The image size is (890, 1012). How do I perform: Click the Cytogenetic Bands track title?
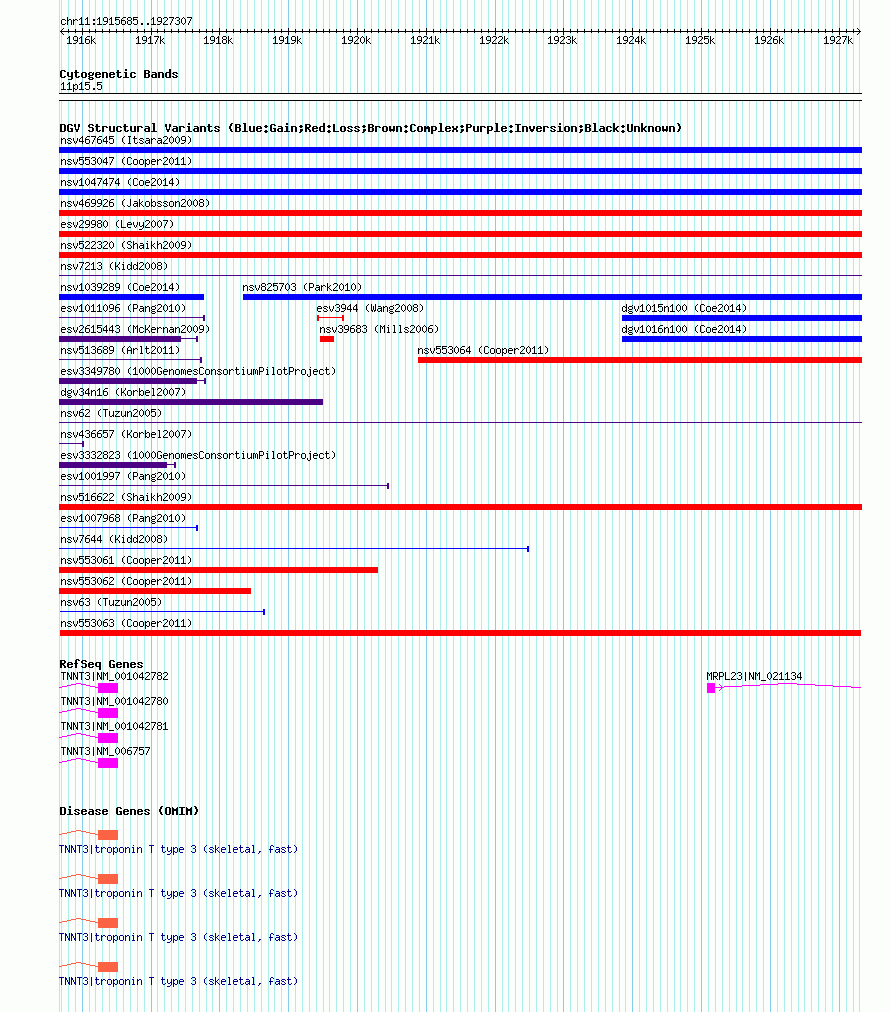[119, 74]
